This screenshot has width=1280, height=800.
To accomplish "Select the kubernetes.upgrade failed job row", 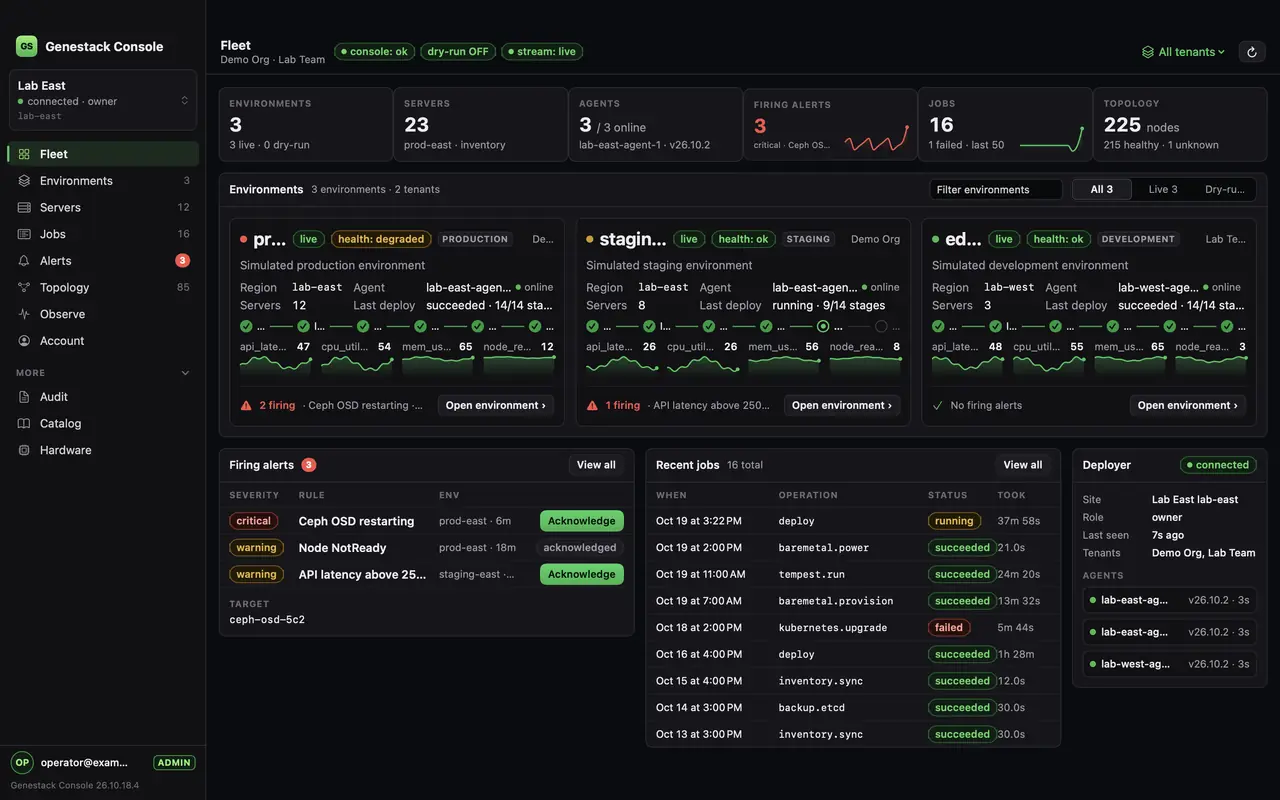I will click(x=853, y=628).
